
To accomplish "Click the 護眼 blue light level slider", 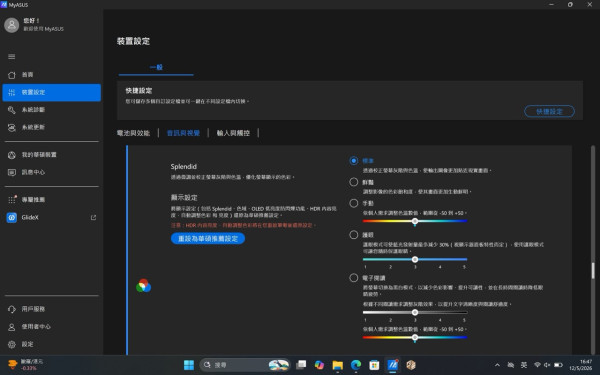I will point(415,259).
